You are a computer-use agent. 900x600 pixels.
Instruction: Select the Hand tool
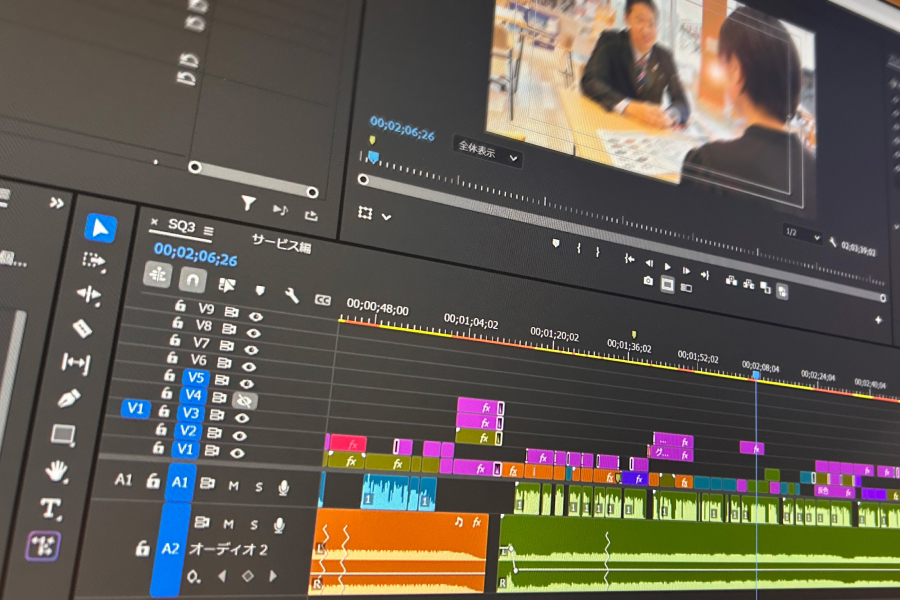pyautogui.click(x=56, y=471)
